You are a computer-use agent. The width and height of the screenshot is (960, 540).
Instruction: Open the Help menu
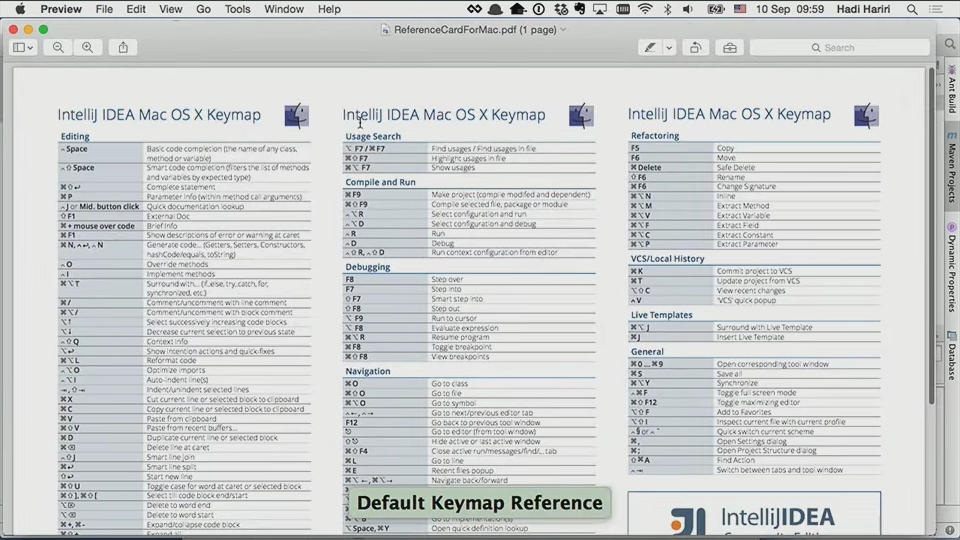click(329, 9)
